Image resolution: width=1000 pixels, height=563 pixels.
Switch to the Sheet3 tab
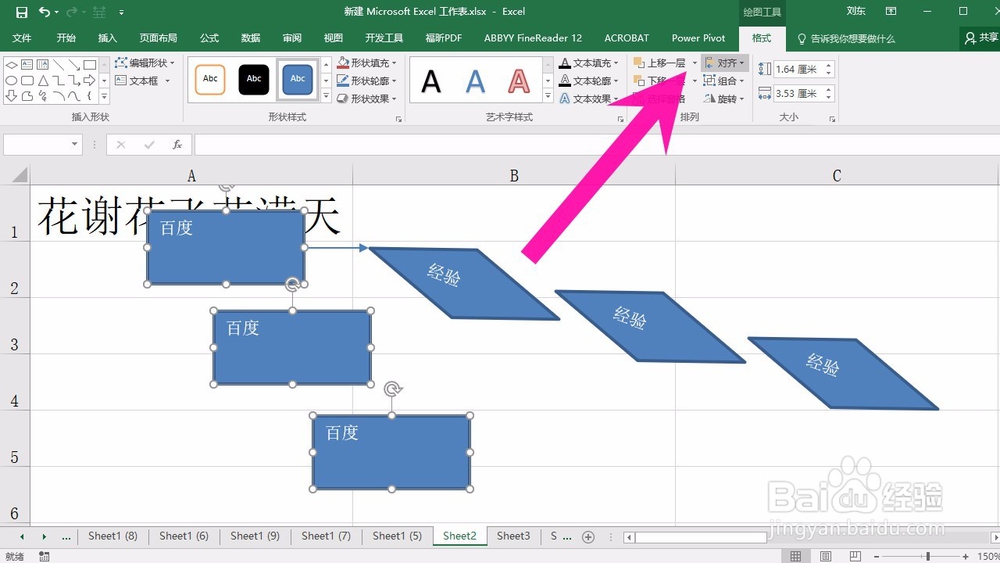(x=513, y=536)
